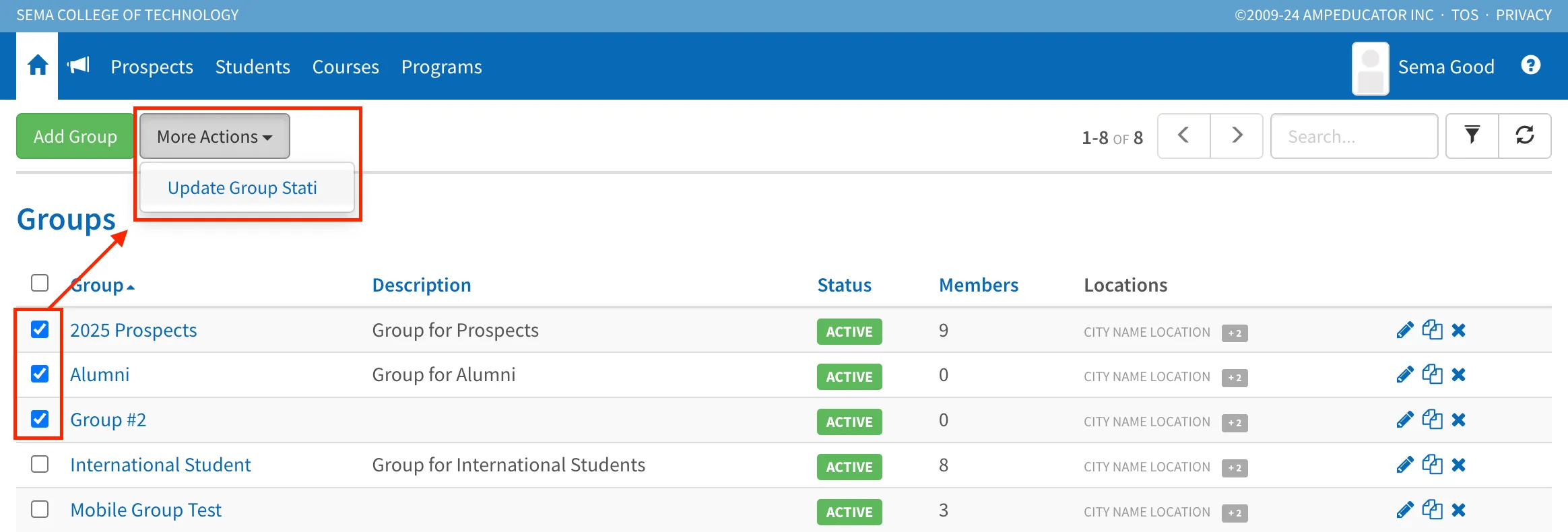Delete the Alumni group
Viewport: 1568px width, 532px height.
[x=1459, y=374]
